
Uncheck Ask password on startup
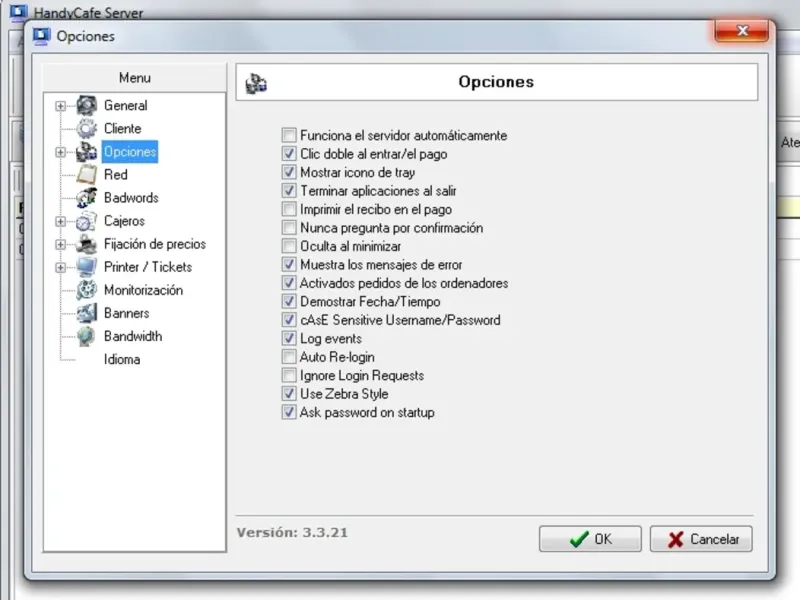click(x=289, y=412)
